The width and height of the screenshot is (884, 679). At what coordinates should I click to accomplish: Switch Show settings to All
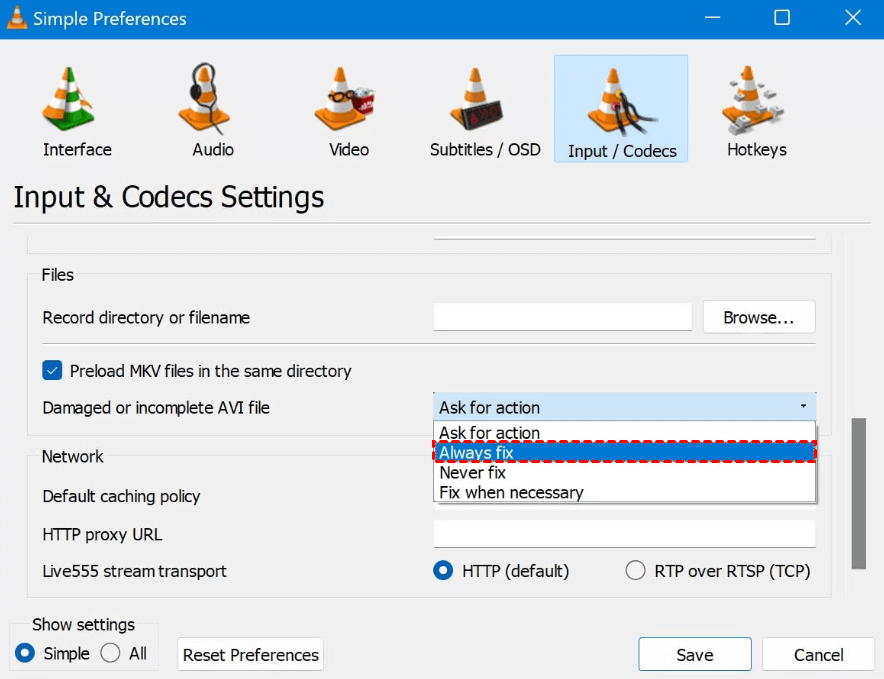coord(111,653)
